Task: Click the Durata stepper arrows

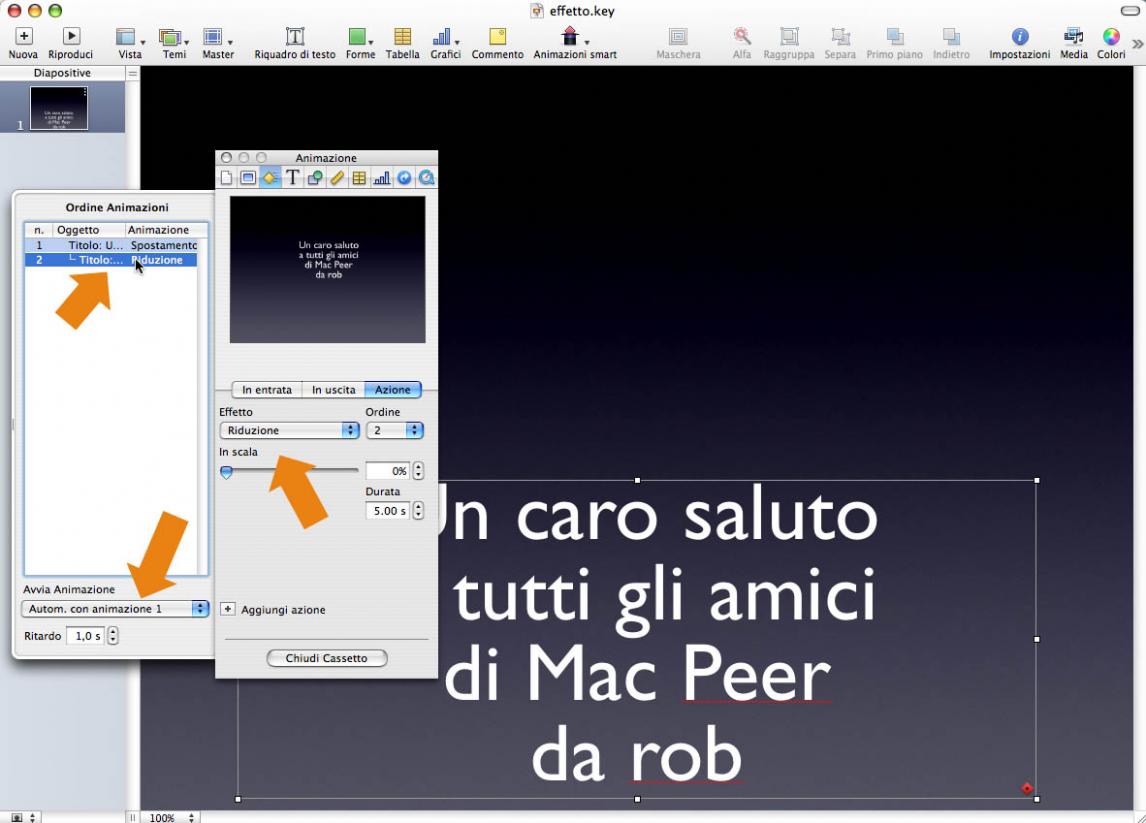Action: point(418,511)
